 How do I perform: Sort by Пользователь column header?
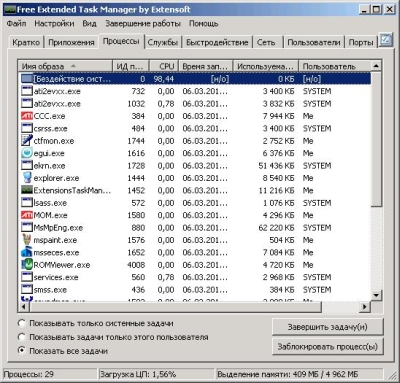pos(335,66)
